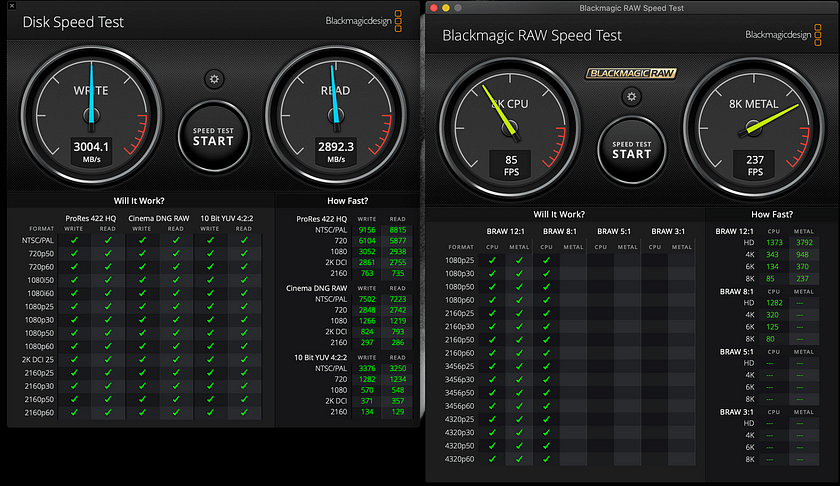The image size is (840, 486).
Task: Close the RAW Speed Test window
Action: click(x=434, y=8)
